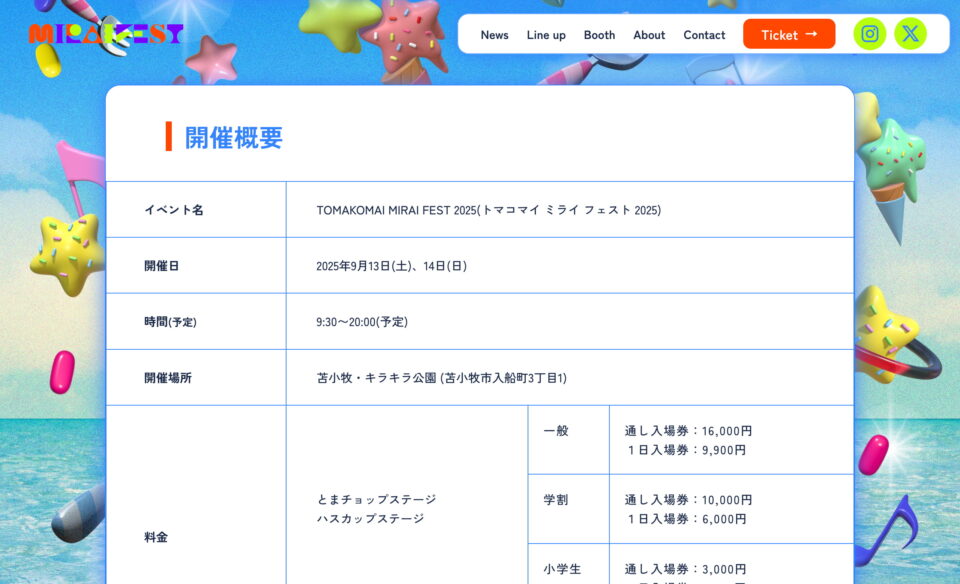This screenshot has height=584, width=960.
Task: Select 通し入場券：10,000円 price
Action: tap(688, 500)
